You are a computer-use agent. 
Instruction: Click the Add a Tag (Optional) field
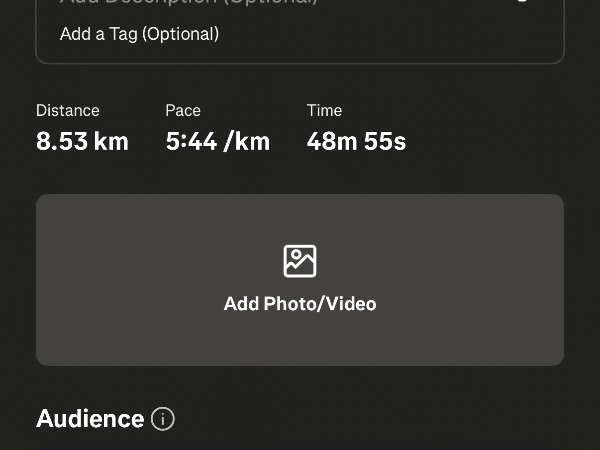pos(139,34)
